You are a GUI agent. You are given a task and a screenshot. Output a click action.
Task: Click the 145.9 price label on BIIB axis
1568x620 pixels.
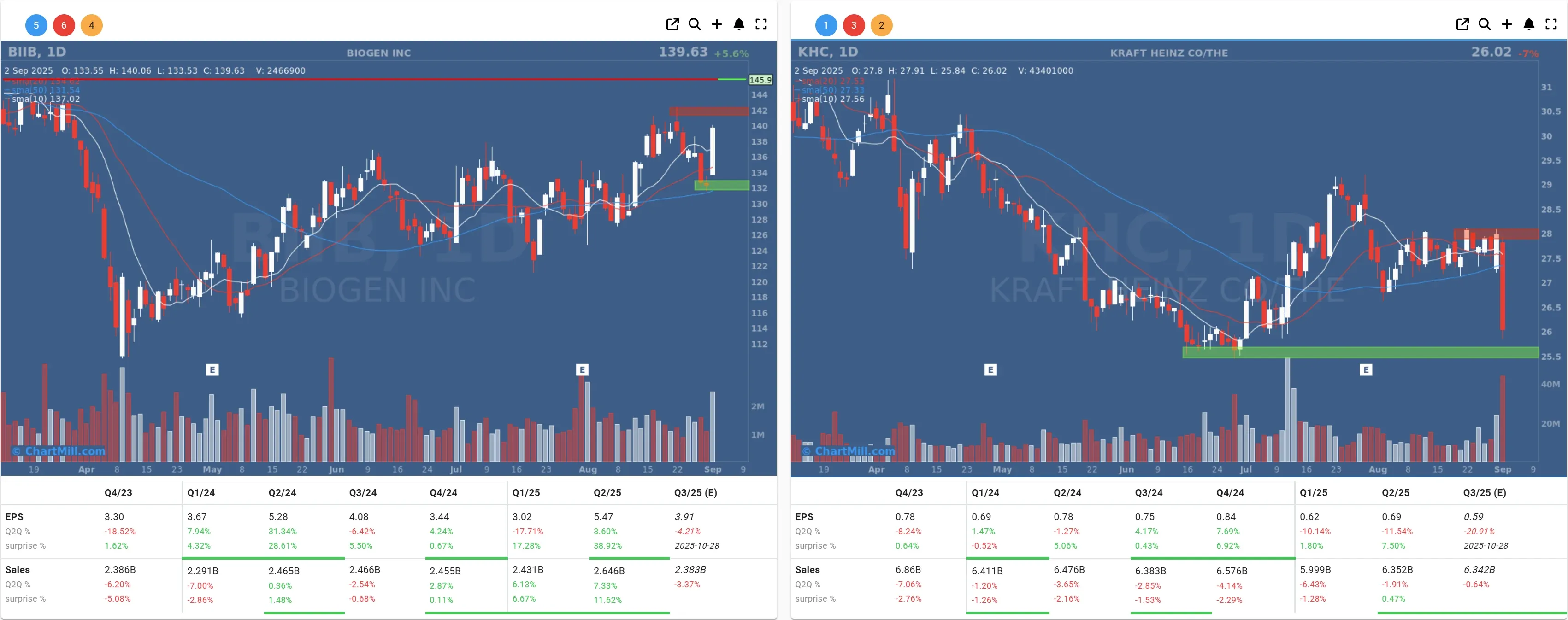(760, 80)
